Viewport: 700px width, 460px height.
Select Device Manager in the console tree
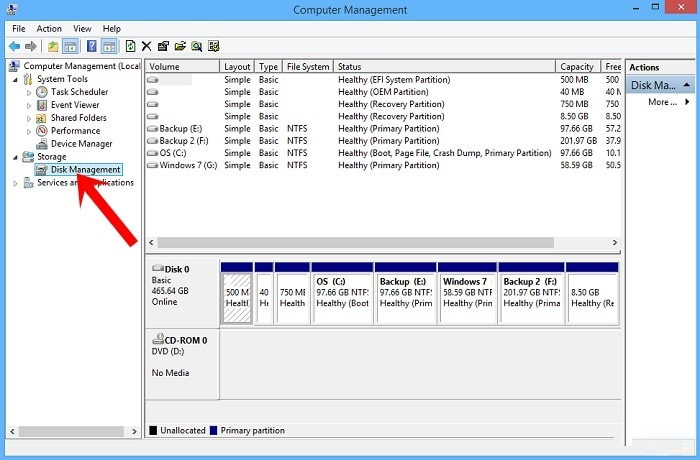pos(80,144)
